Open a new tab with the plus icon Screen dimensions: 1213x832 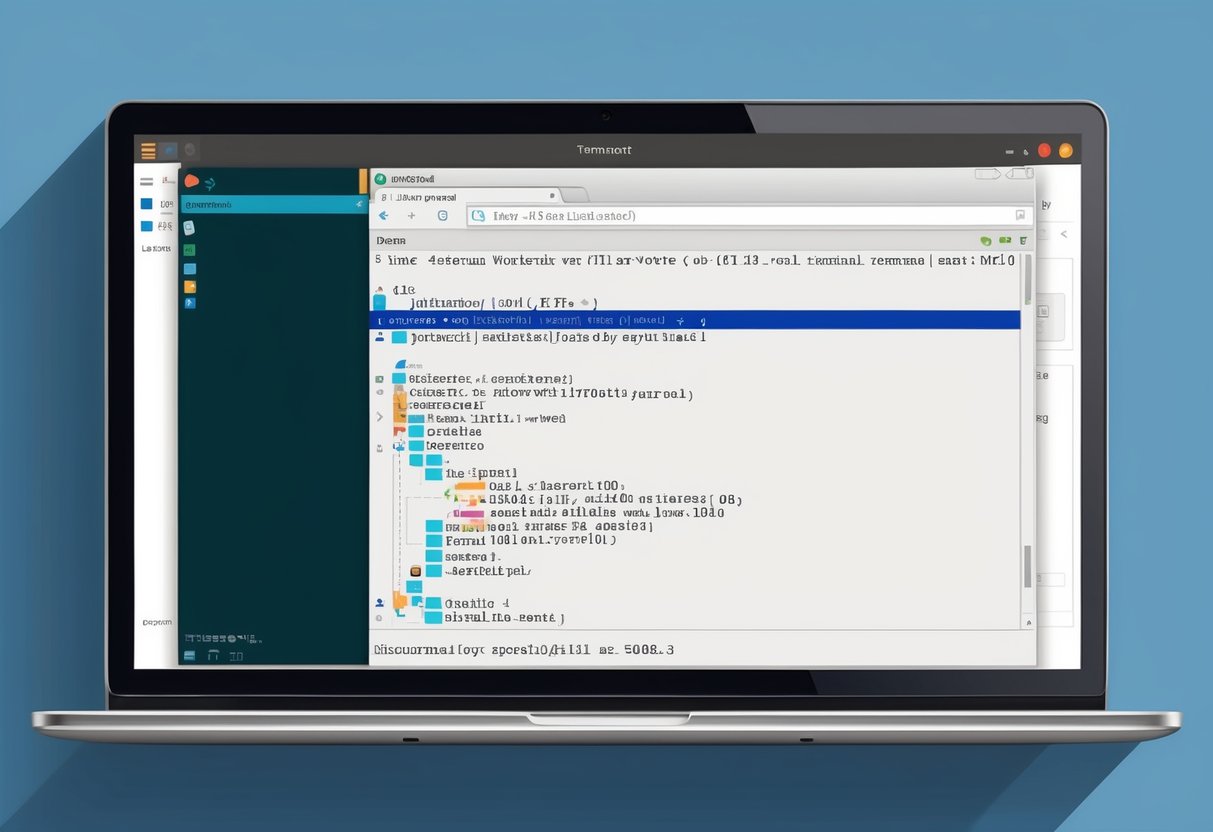(412, 215)
